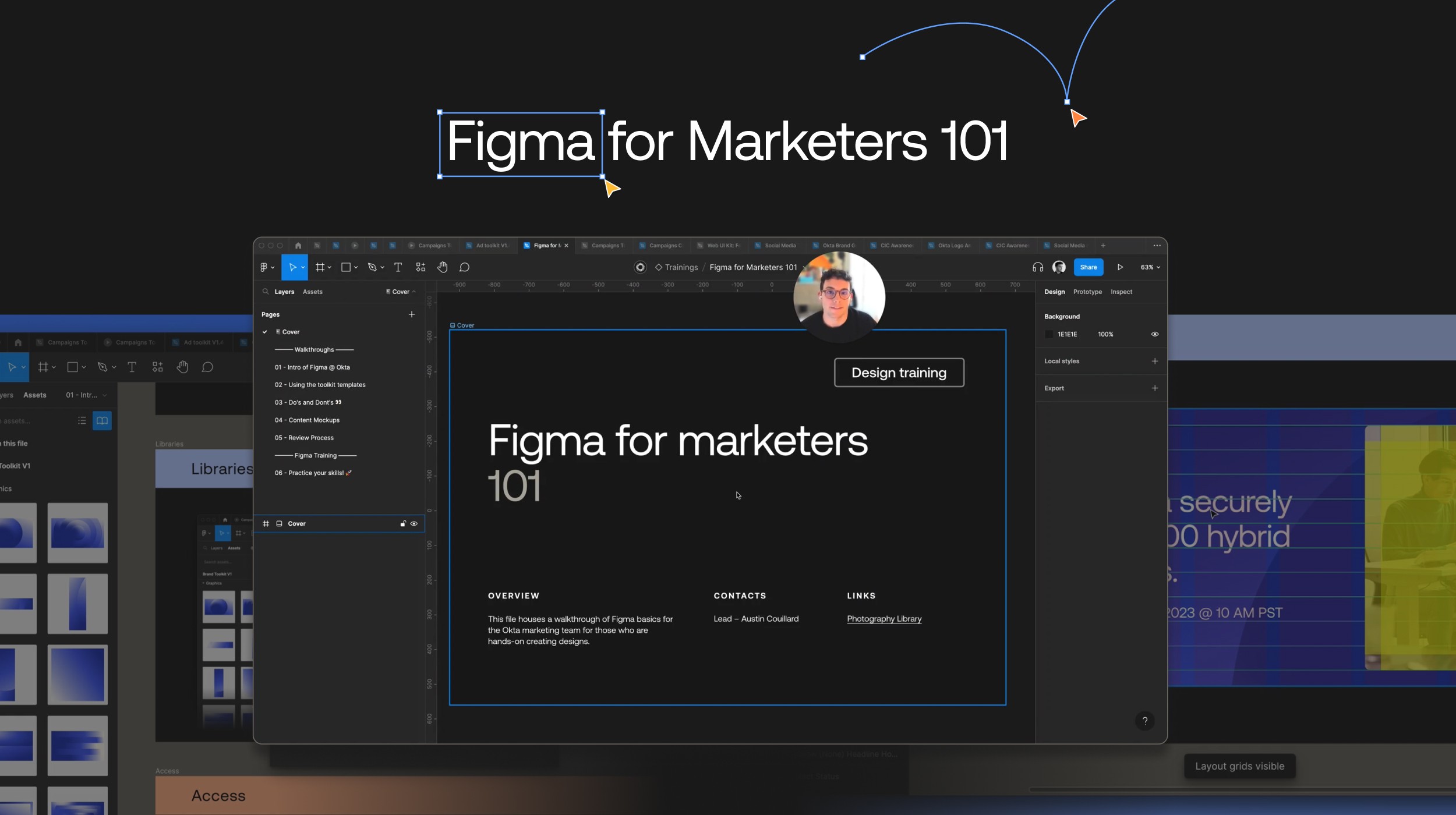Open the 63% zoom dropdown
Image resolution: width=1456 pixels, height=815 pixels.
point(1150,267)
